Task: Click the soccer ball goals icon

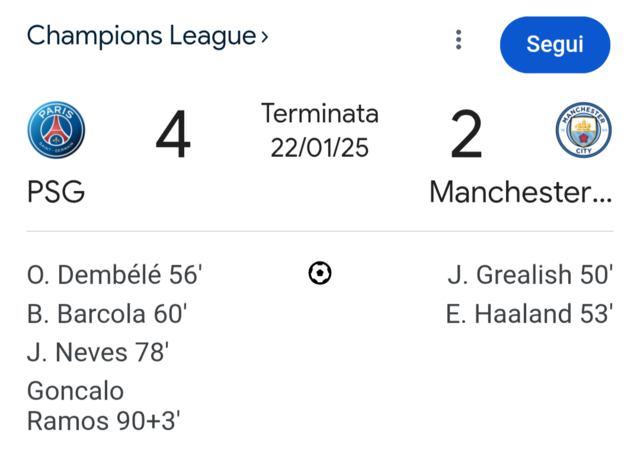Action: [320, 273]
